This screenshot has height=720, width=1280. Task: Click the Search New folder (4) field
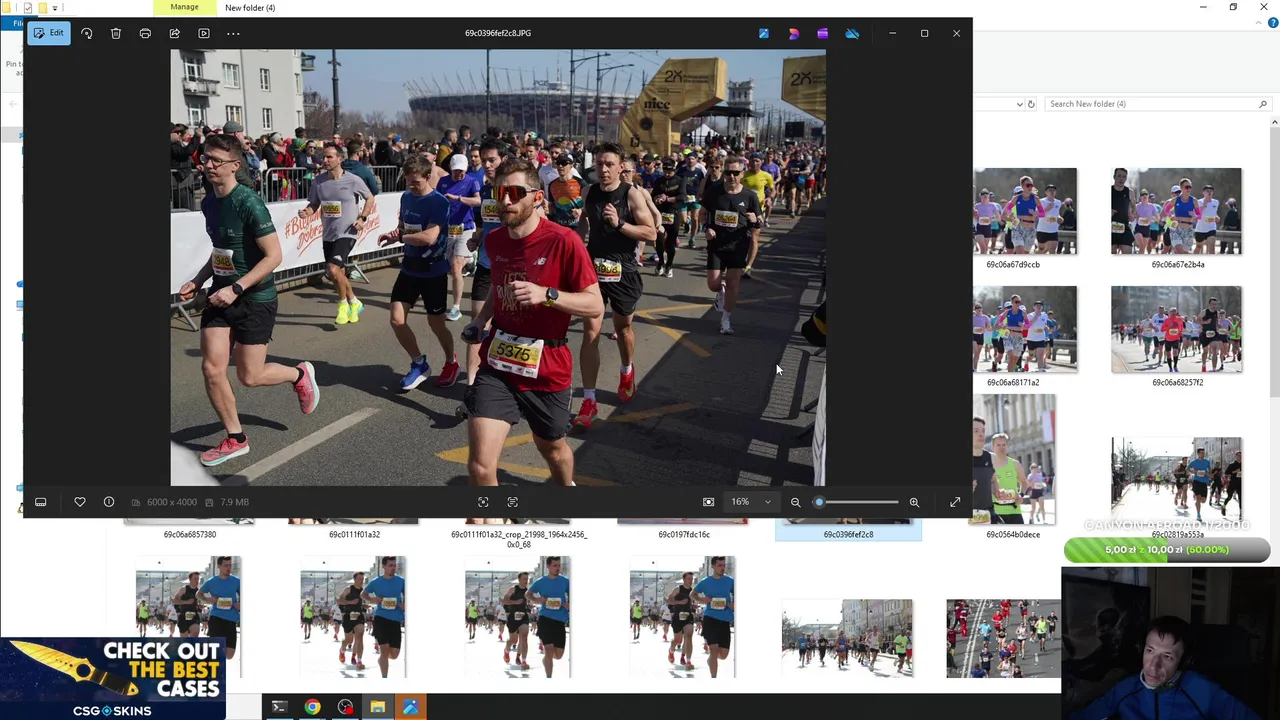click(x=1157, y=104)
